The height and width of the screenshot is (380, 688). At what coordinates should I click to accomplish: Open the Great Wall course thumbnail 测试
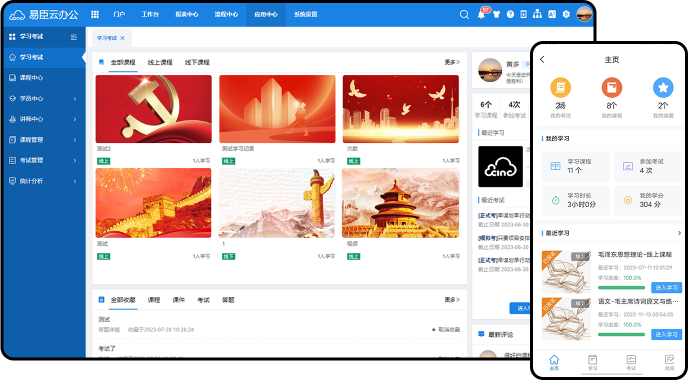coord(154,203)
